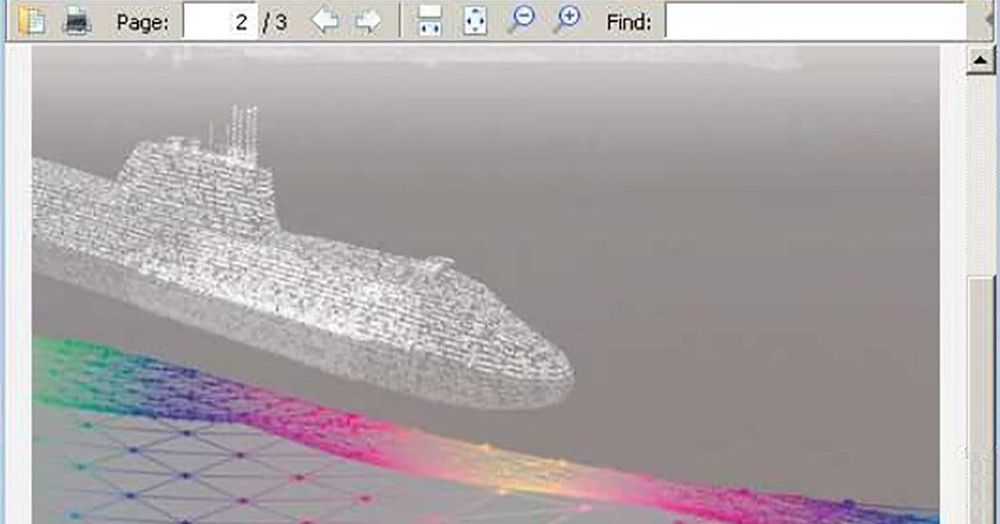Print the document using the printer icon

click(77, 21)
